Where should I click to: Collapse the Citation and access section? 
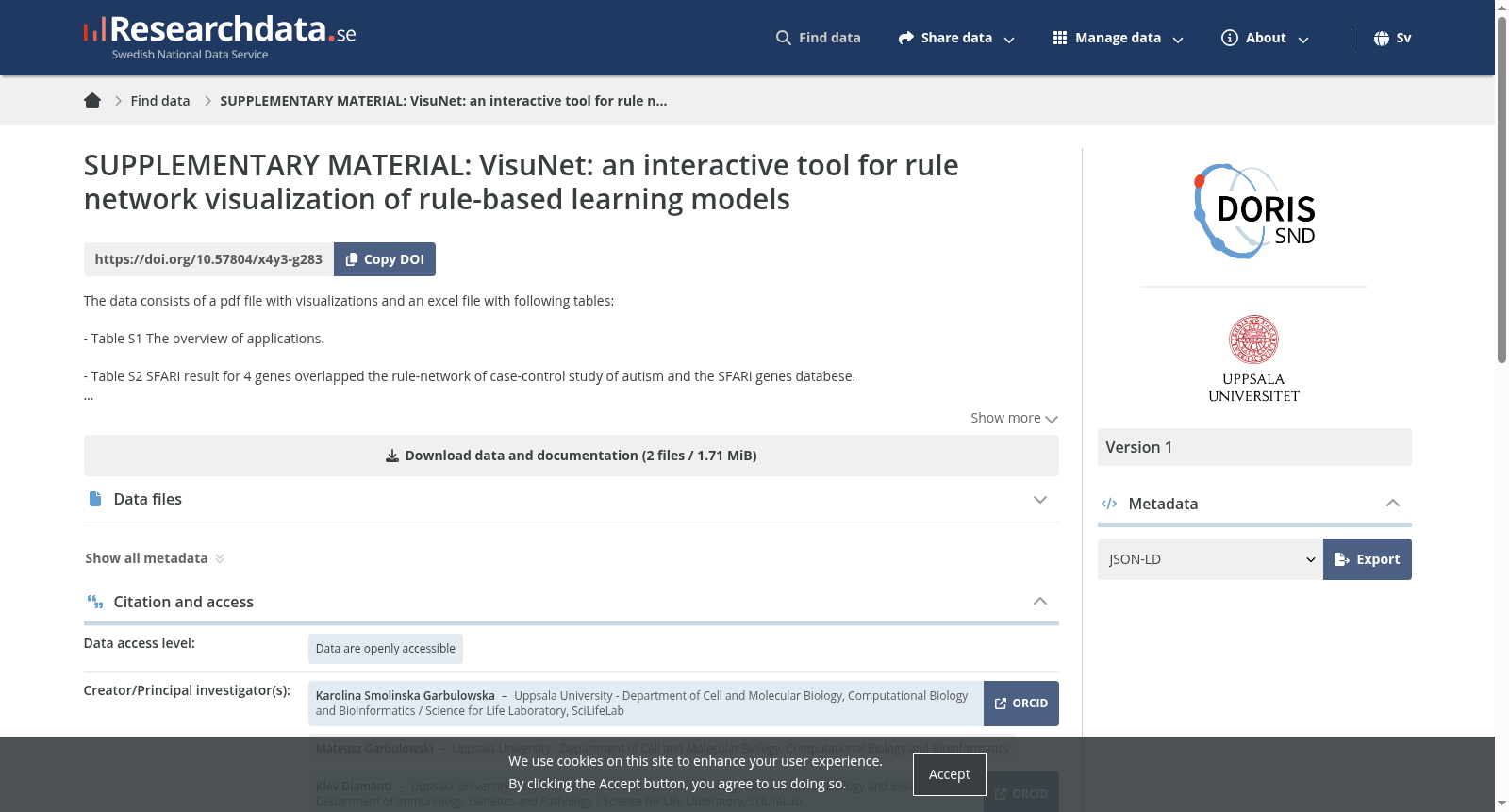pyautogui.click(x=572, y=602)
